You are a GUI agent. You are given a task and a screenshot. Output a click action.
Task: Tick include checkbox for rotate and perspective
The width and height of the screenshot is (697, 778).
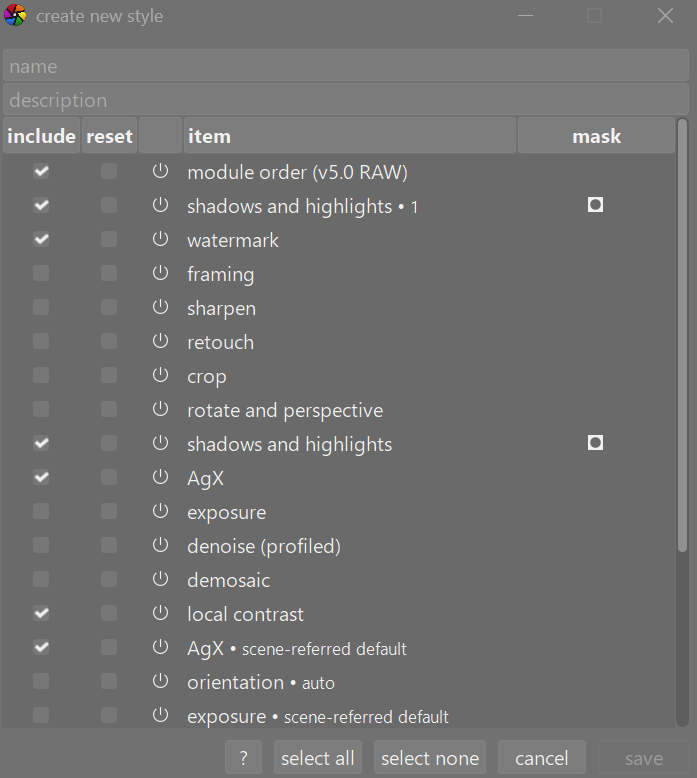pos(41,410)
